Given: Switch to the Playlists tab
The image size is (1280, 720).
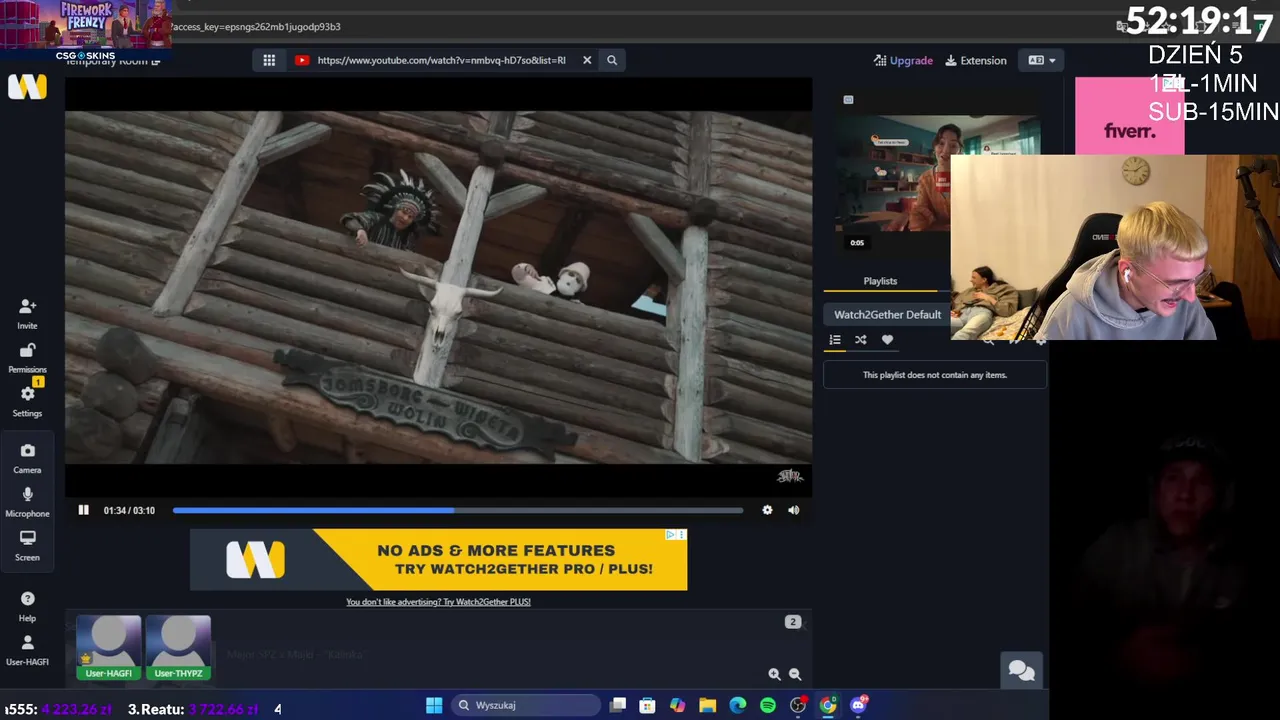Looking at the screenshot, I should pyautogui.click(x=880, y=281).
